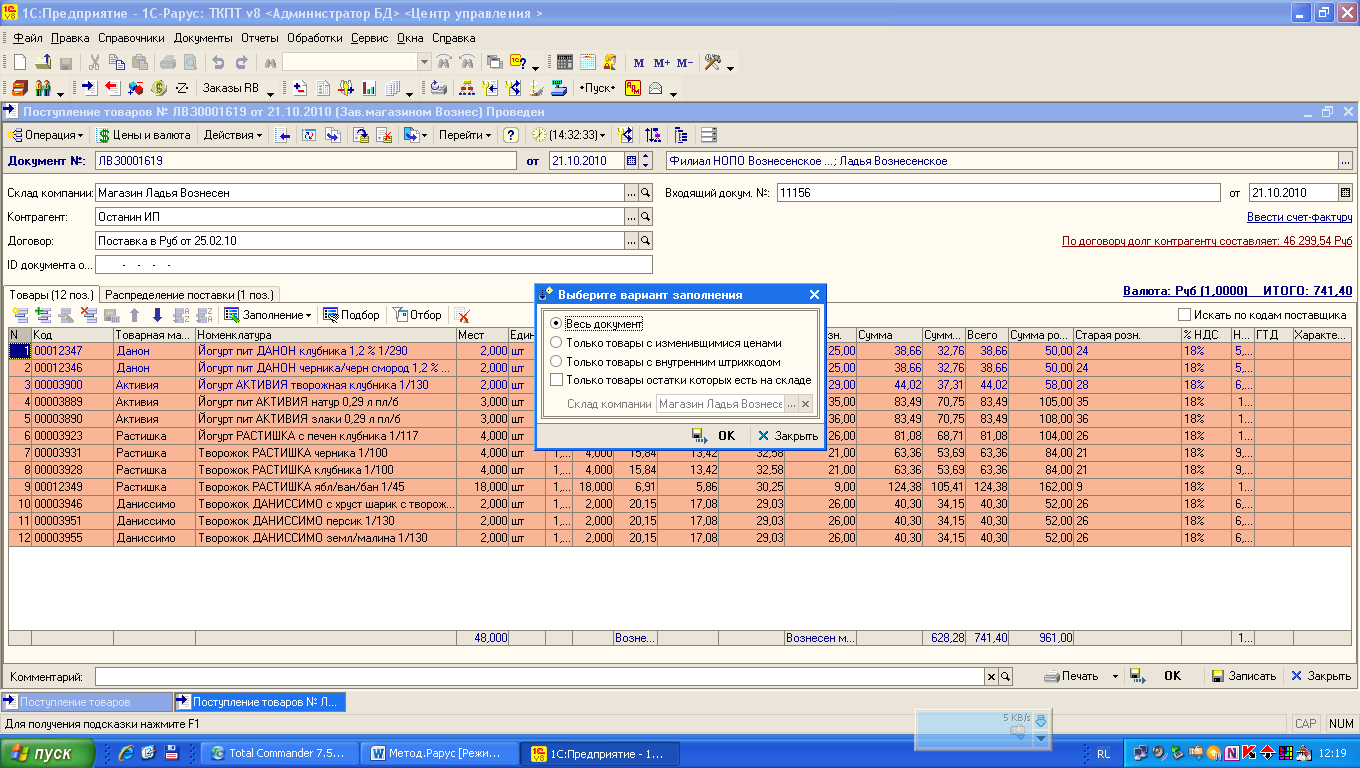Click ellipsis button of Склад компании field
This screenshot has width=1360, height=768.
(x=631, y=192)
